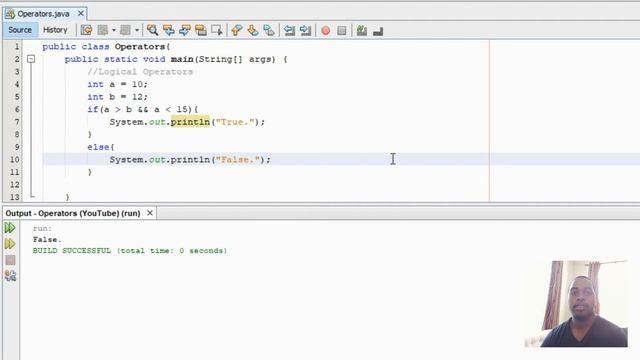Go to Next Bookmark icon
This screenshot has height=360, width=640.
click(x=253, y=30)
